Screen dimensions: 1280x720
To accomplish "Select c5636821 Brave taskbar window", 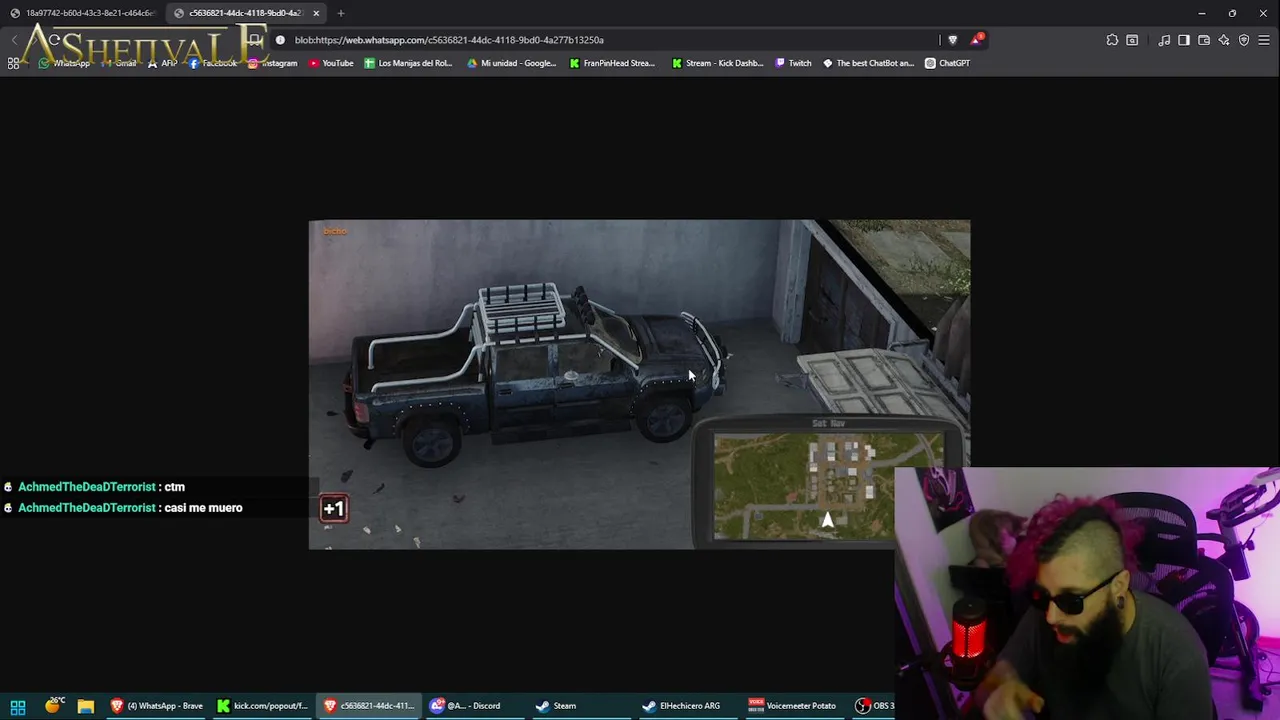I will [369, 706].
